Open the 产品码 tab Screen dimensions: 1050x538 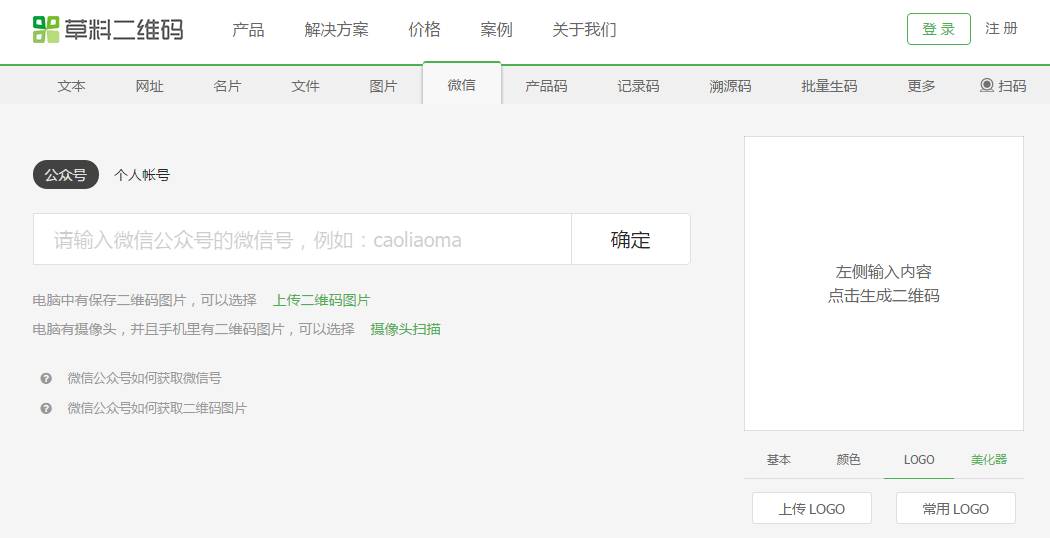546,86
